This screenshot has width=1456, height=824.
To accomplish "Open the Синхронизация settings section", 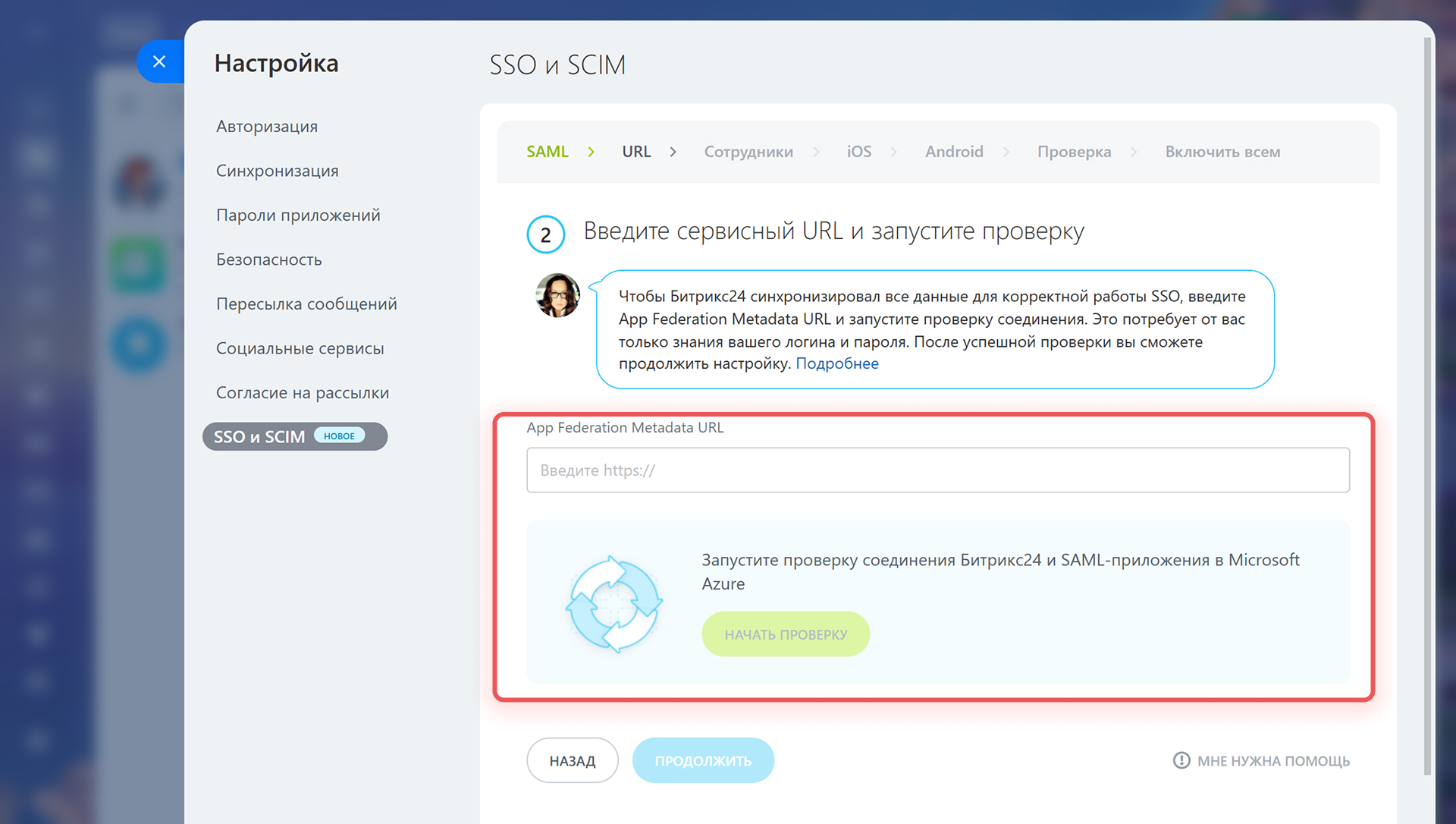I will [277, 171].
